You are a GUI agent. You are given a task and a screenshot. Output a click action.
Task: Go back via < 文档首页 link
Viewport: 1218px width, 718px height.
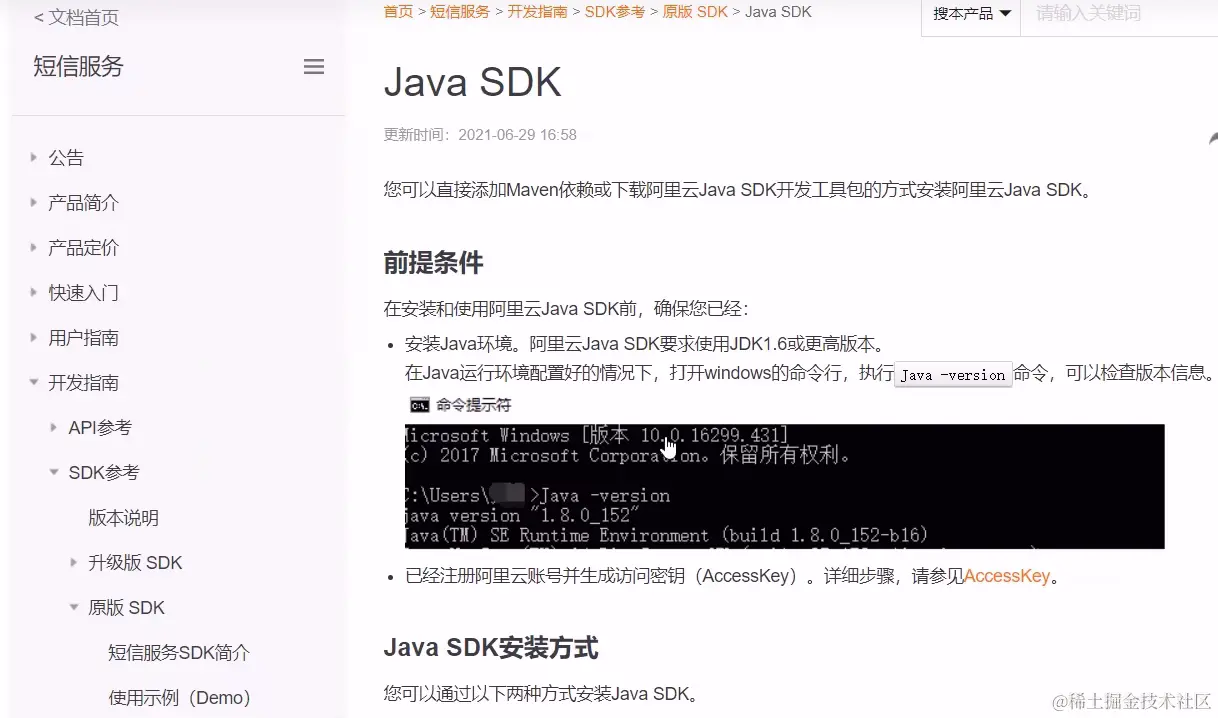pos(76,17)
